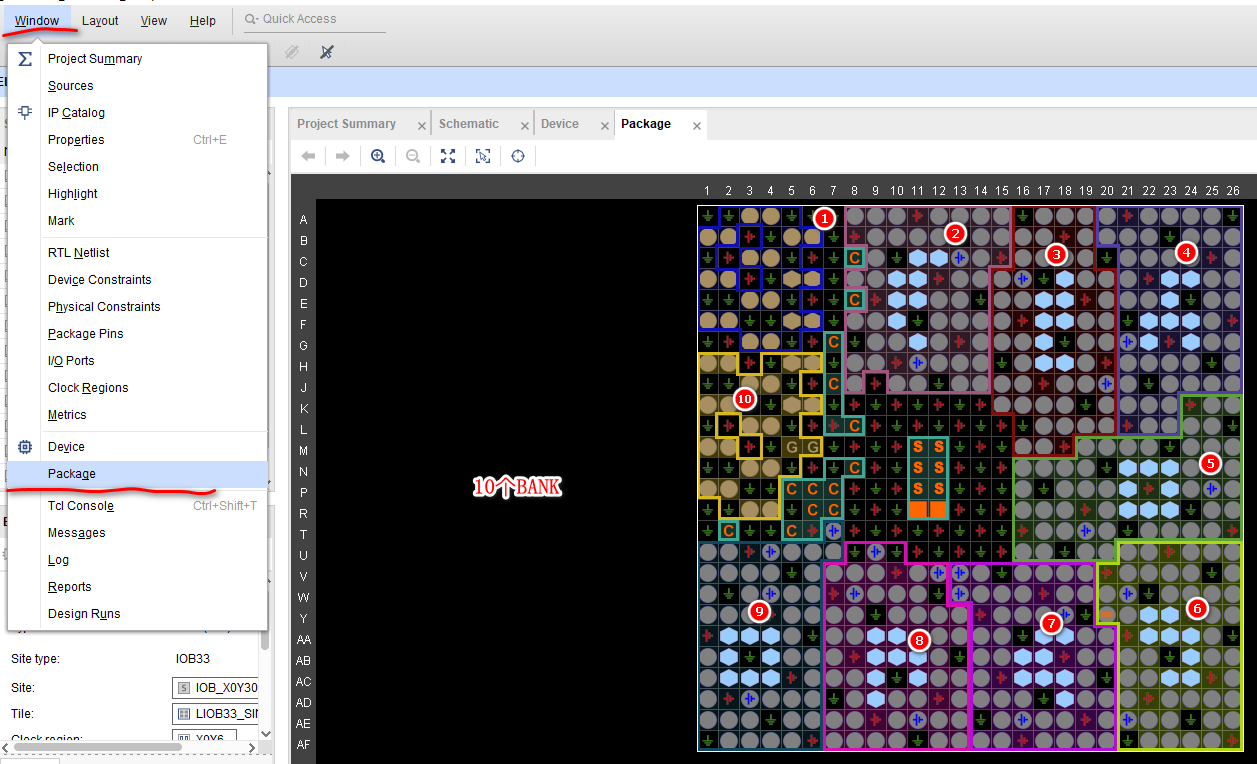The image size is (1257, 764).
Task: Zoom out of the package view
Action: (413, 156)
